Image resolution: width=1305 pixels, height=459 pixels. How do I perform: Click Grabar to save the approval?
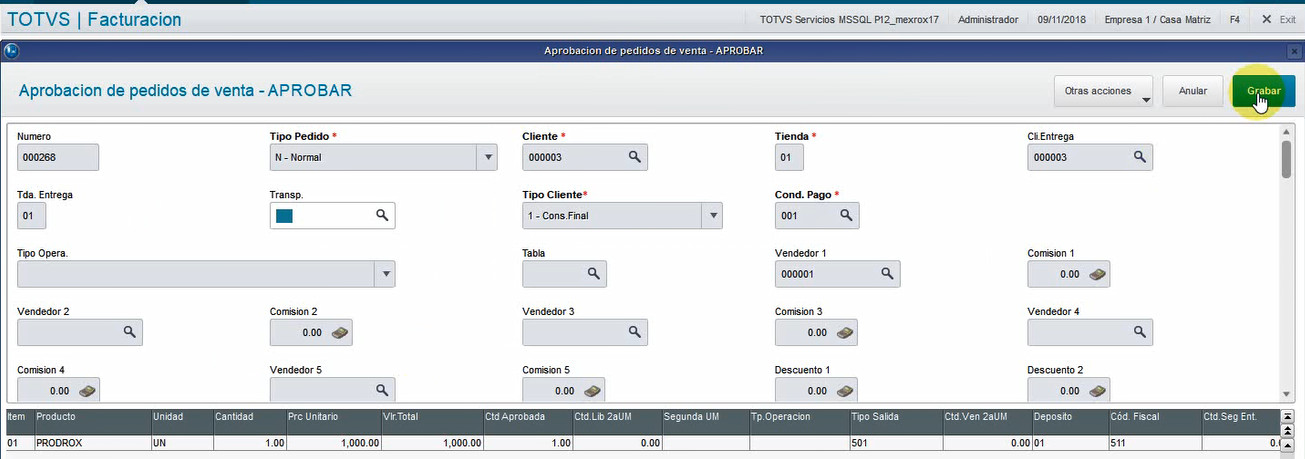click(1263, 91)
